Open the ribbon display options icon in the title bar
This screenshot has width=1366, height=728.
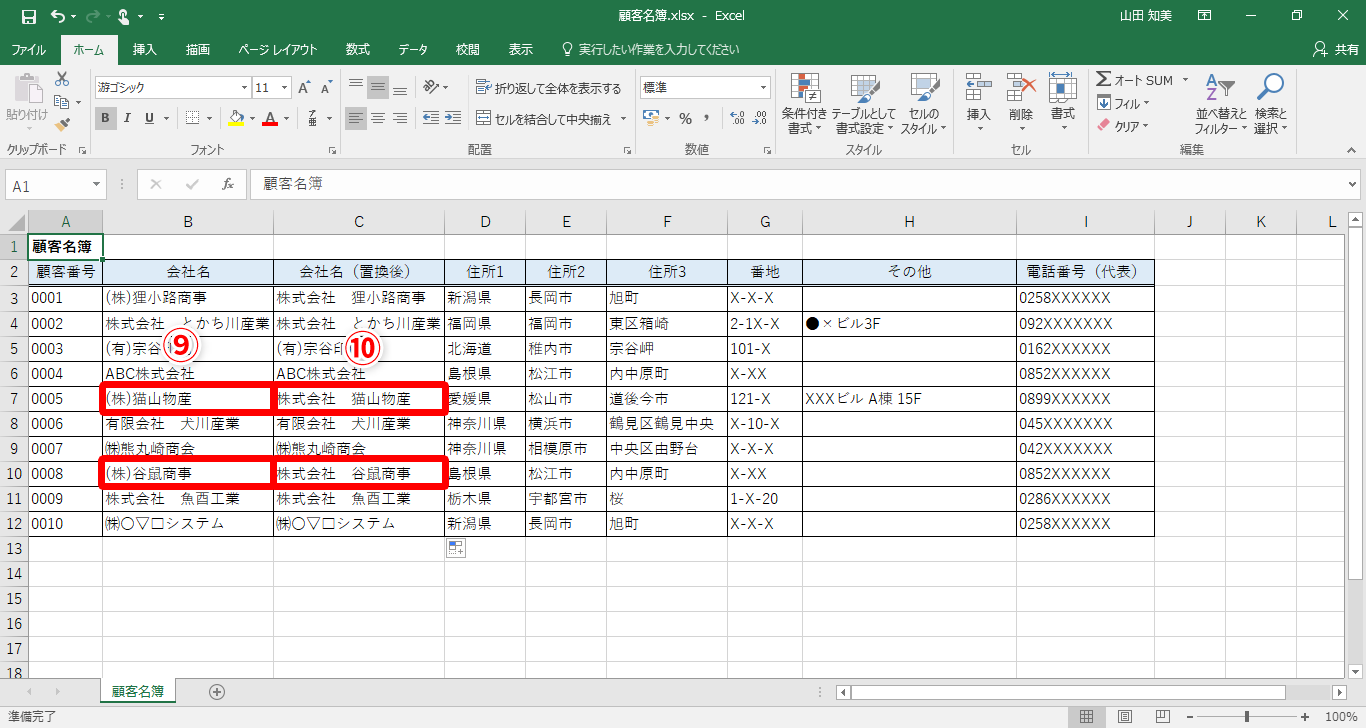(x=1205, y=16)
